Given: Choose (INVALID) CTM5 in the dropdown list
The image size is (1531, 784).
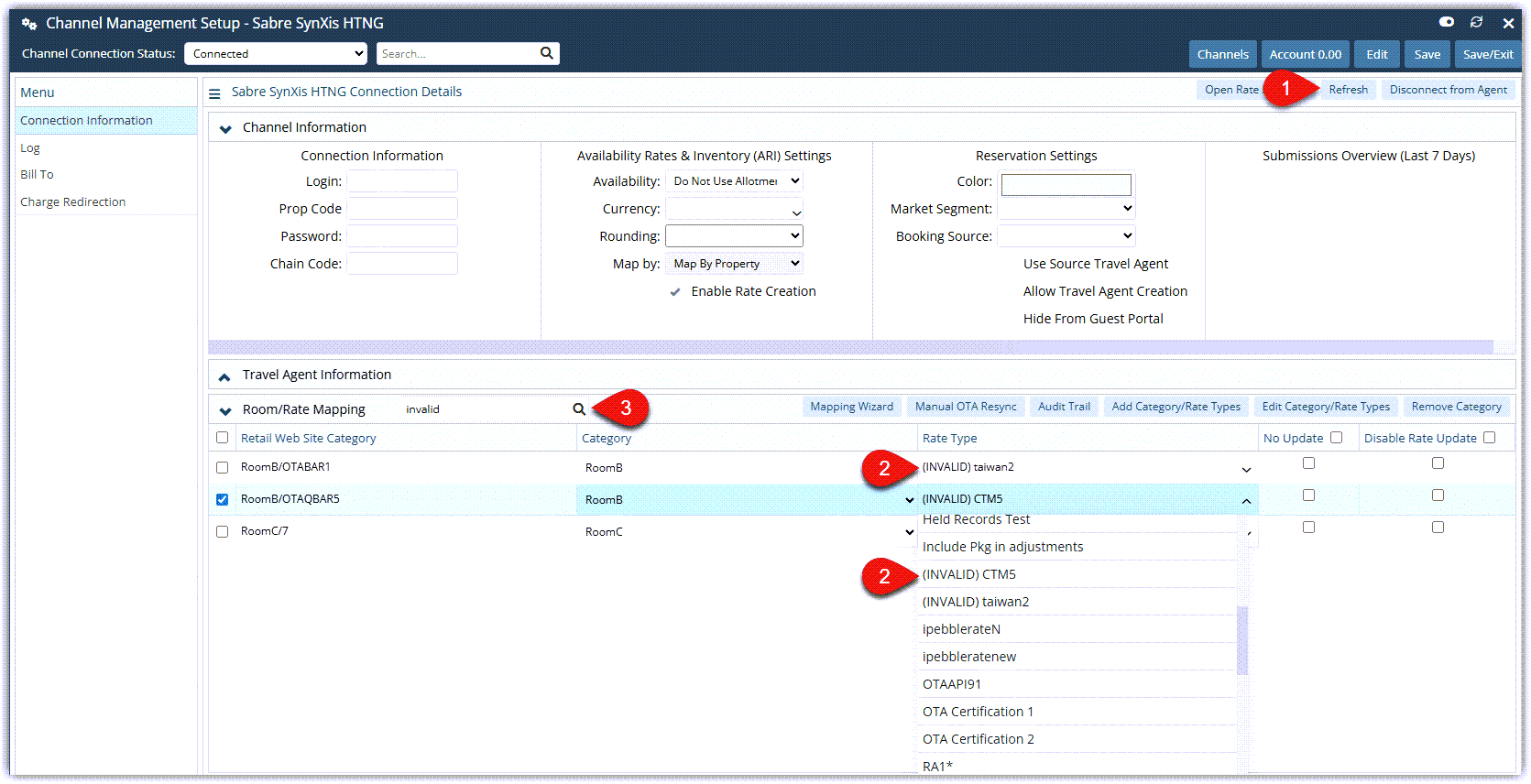Looking at the screenshot, I should [x=1077, y=574].
